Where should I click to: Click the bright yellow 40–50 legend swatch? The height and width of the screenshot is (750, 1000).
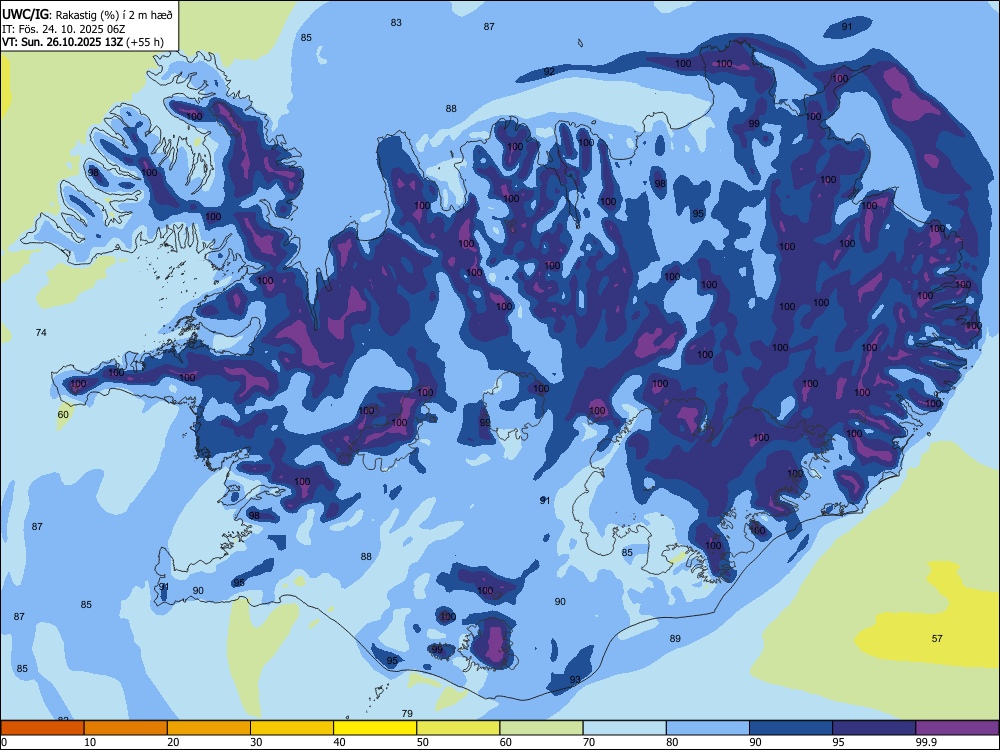coord(375,728)
